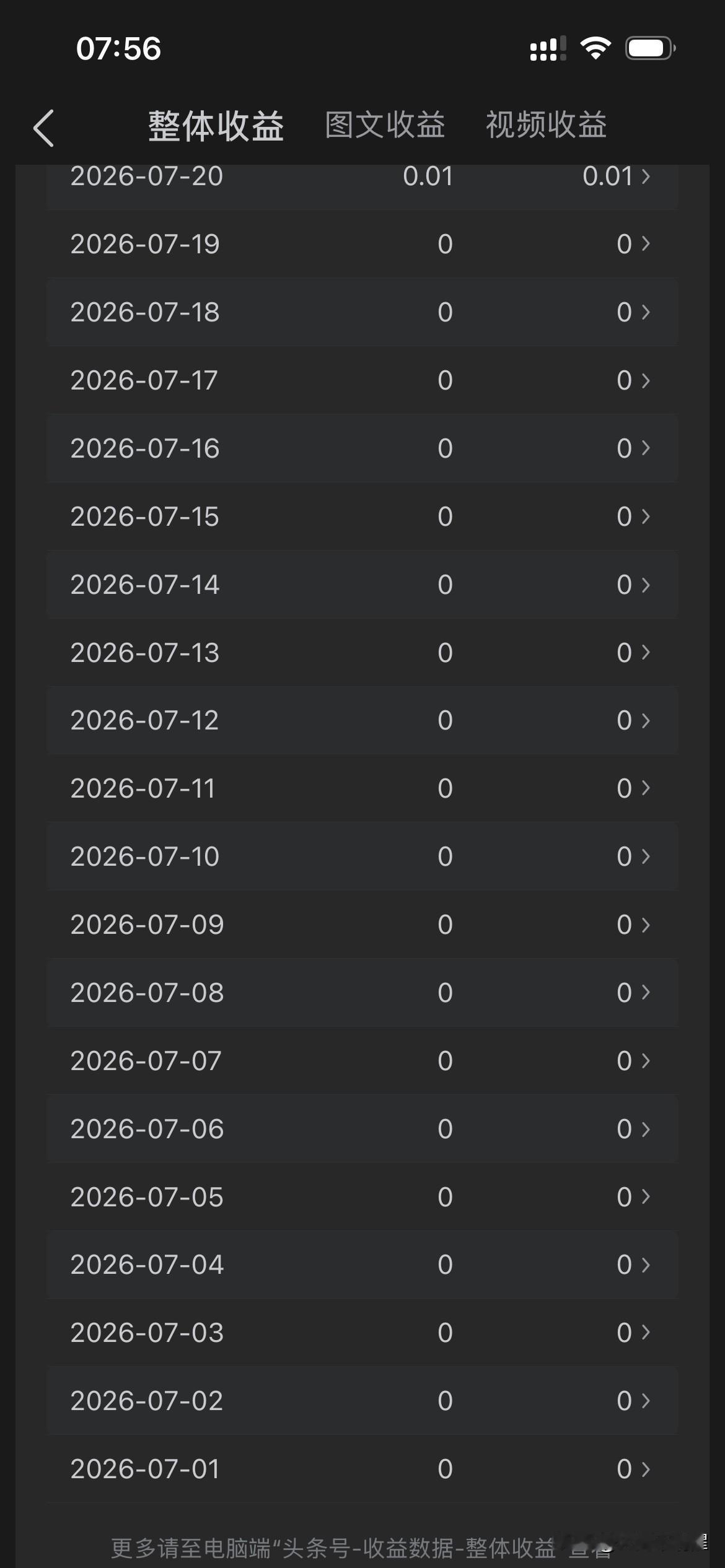Viewport: 725px width, 1568px height.
Task: Tap the WiFi status icon
Action: 595,48
